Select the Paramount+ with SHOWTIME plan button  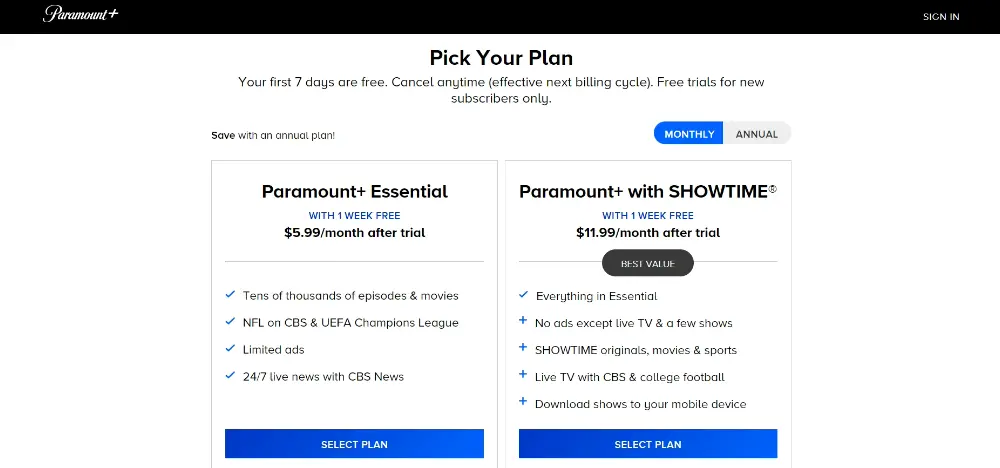click(648, 444)
